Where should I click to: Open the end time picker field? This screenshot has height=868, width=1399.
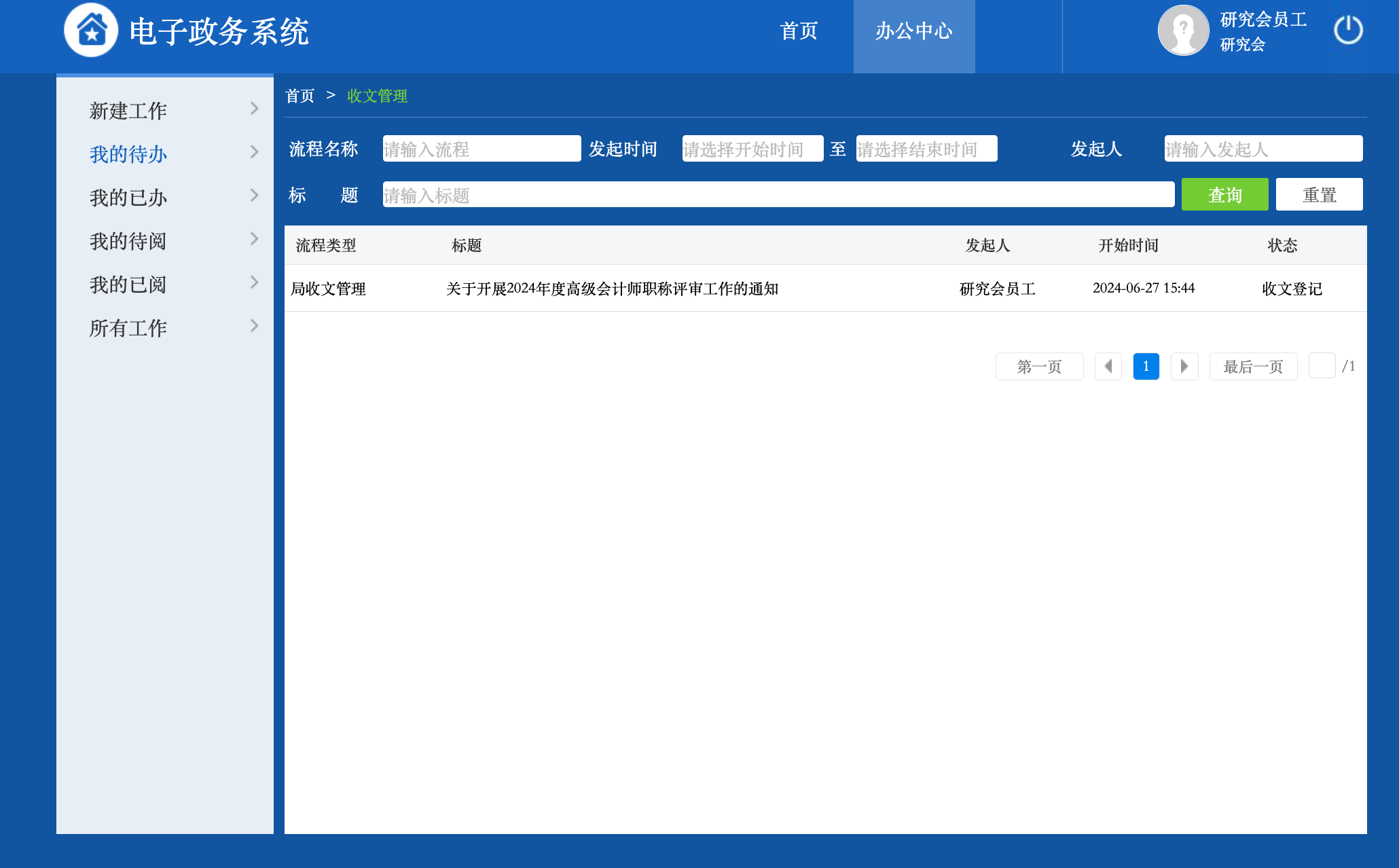pos(926,149)
